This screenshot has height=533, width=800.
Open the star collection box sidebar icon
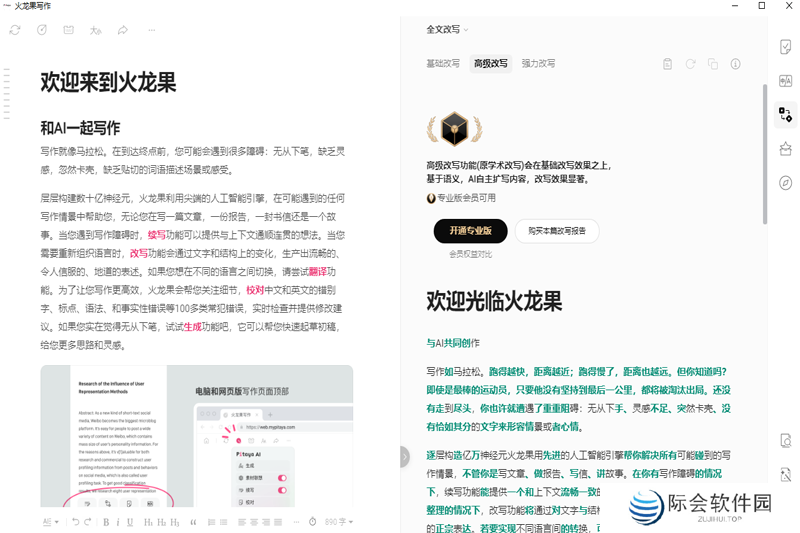click(785, 148)
